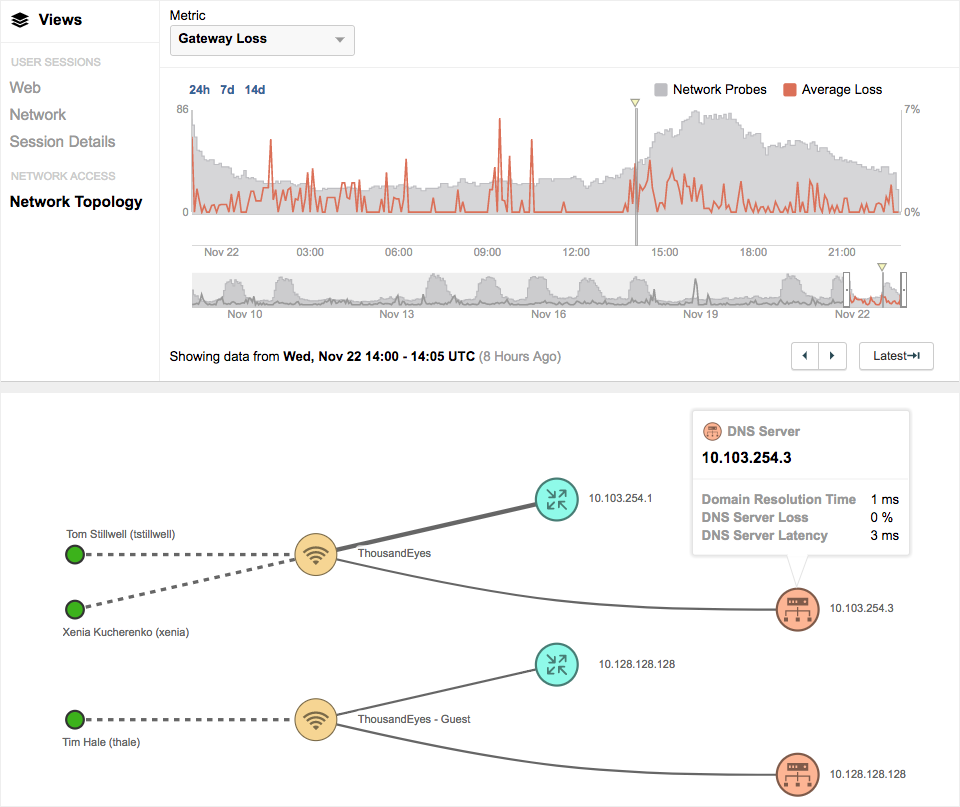
Task: Open the Web user sessions view
Action: (25, 88)
